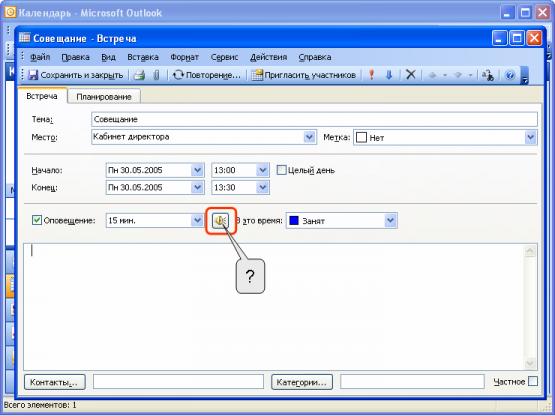This screenshot has width=555, height=416.
Task: Select the Встреча tab
Action: click(x=42, y=96)
